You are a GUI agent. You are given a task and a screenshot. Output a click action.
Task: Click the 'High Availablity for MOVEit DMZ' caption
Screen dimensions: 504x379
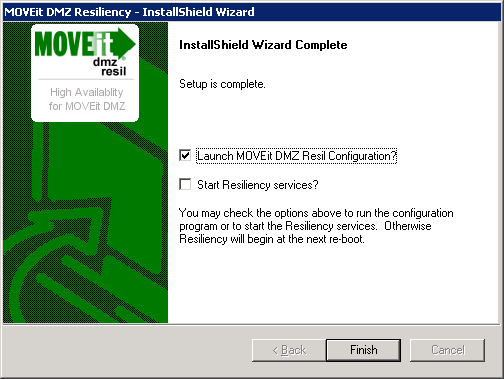(x=87, y=99)
